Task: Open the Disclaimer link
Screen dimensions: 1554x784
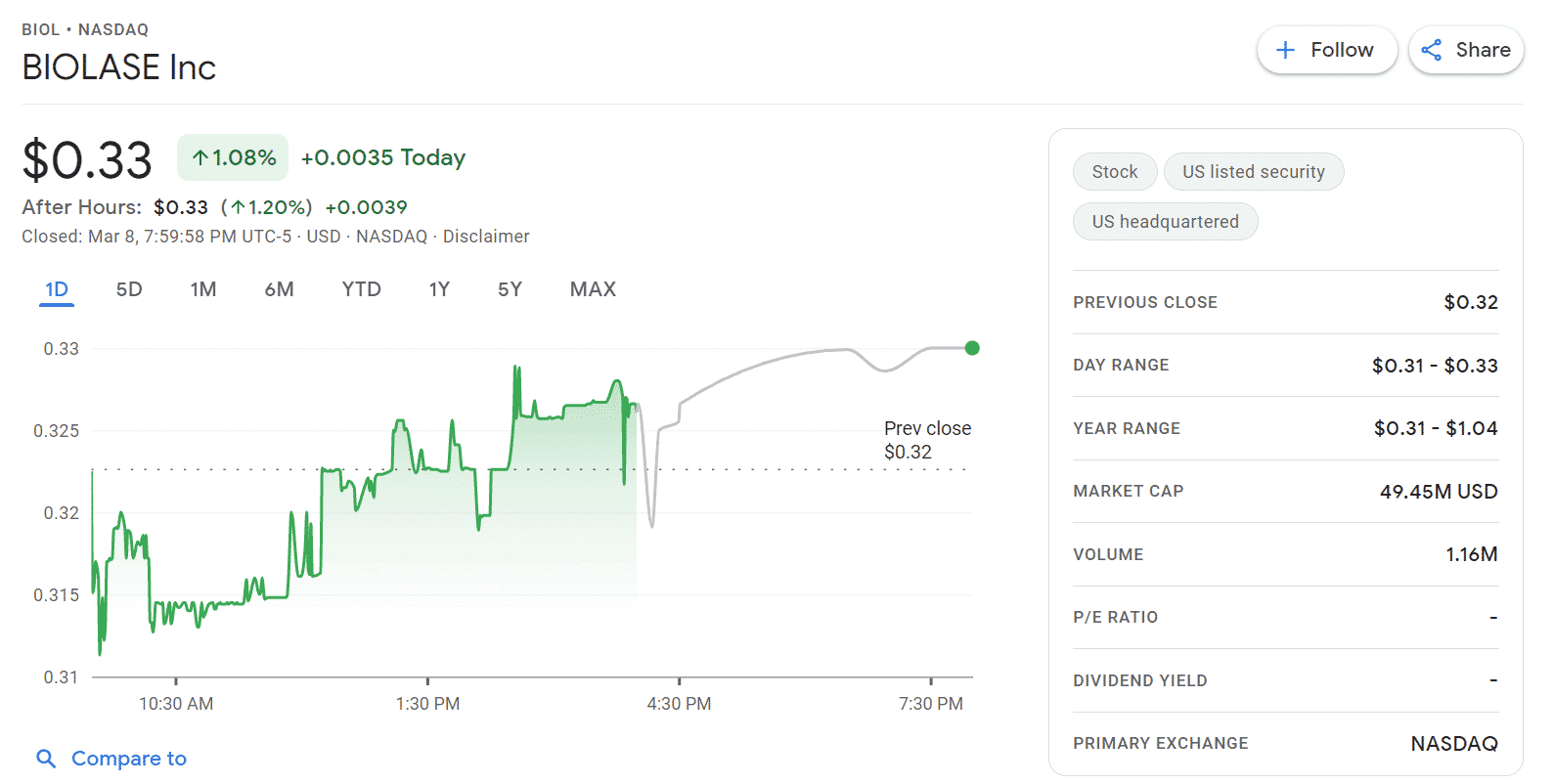Action: coord(486,237)
